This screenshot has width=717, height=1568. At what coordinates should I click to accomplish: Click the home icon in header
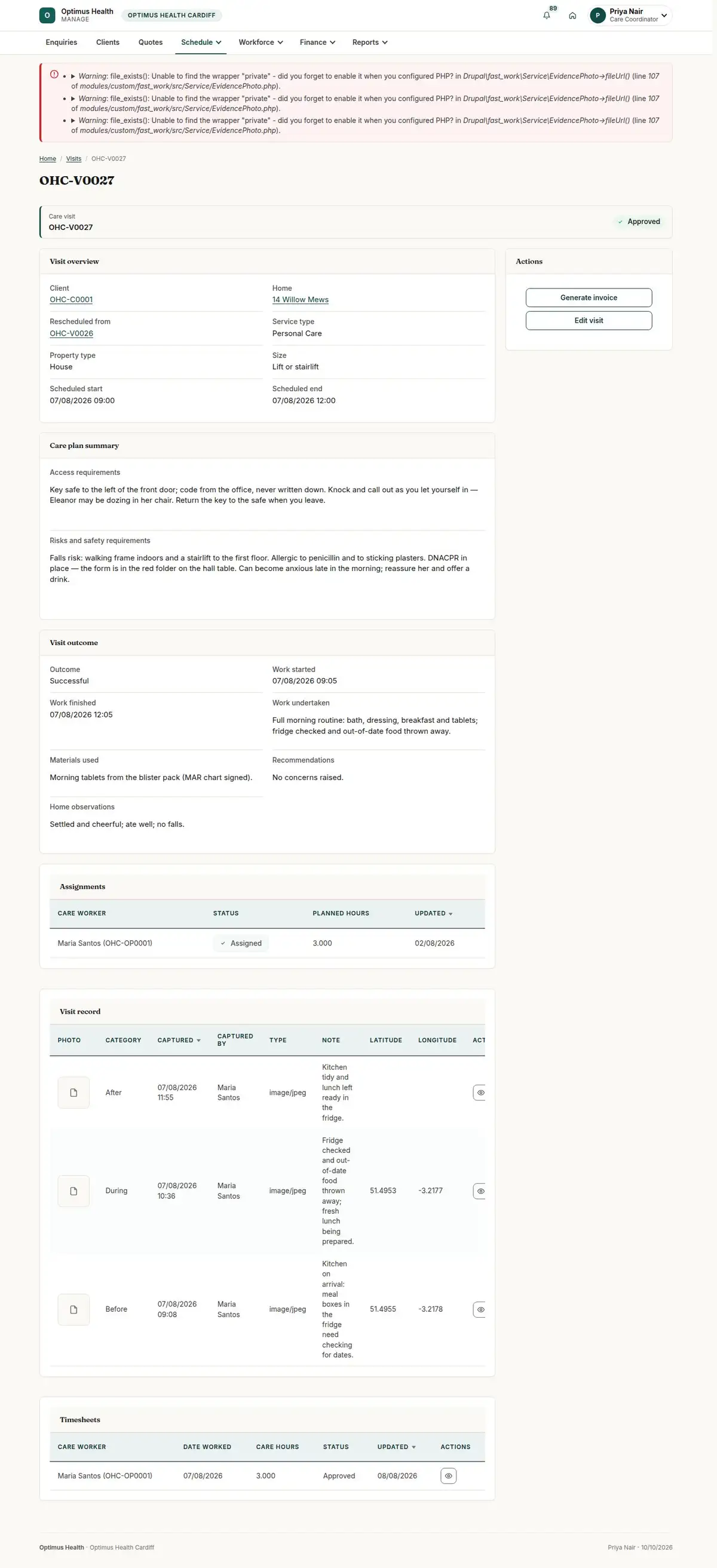[x=572, y=16]
